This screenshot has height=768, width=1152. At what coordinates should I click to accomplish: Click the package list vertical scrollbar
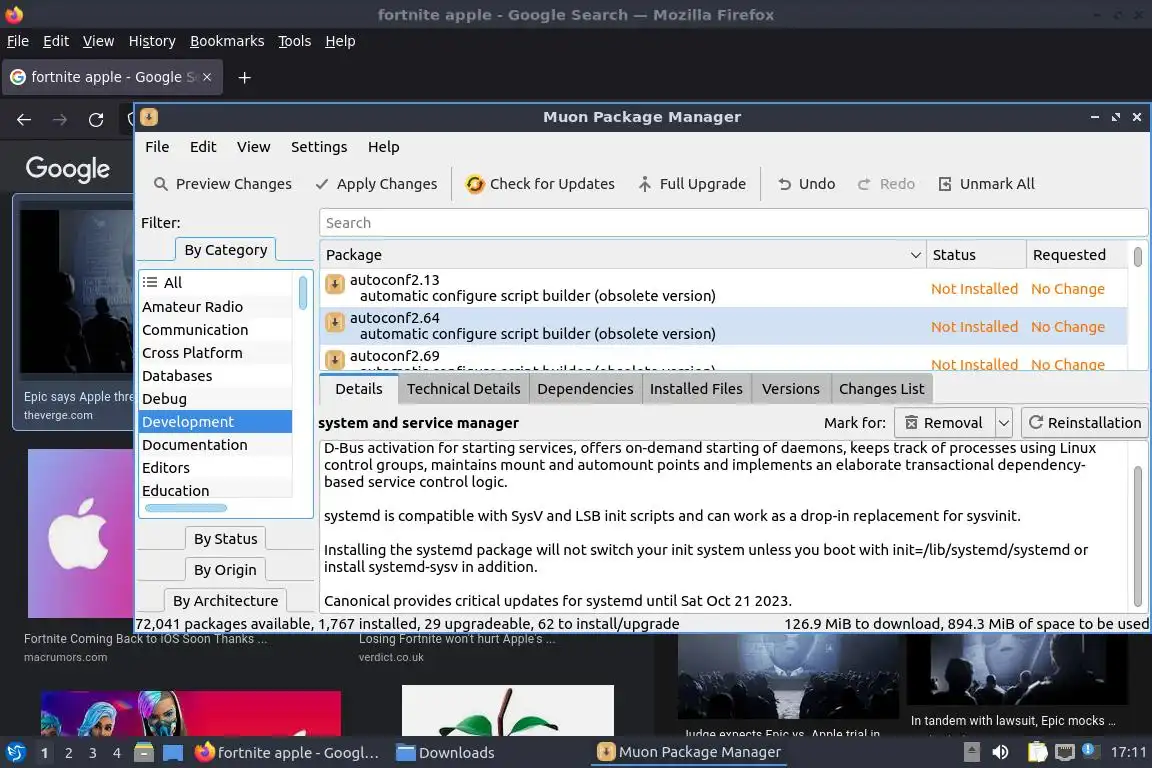(1137, 256)
